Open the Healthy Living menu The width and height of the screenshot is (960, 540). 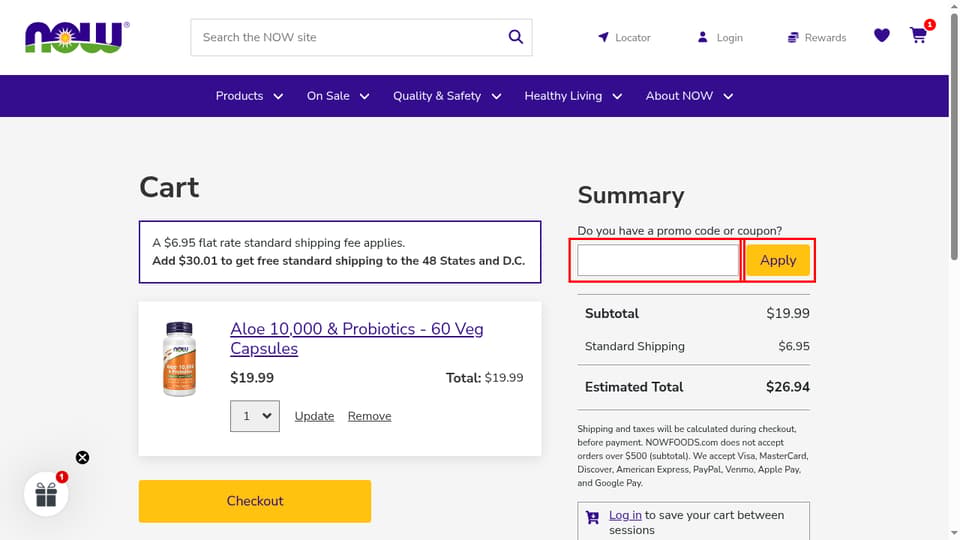pos(573,96)
